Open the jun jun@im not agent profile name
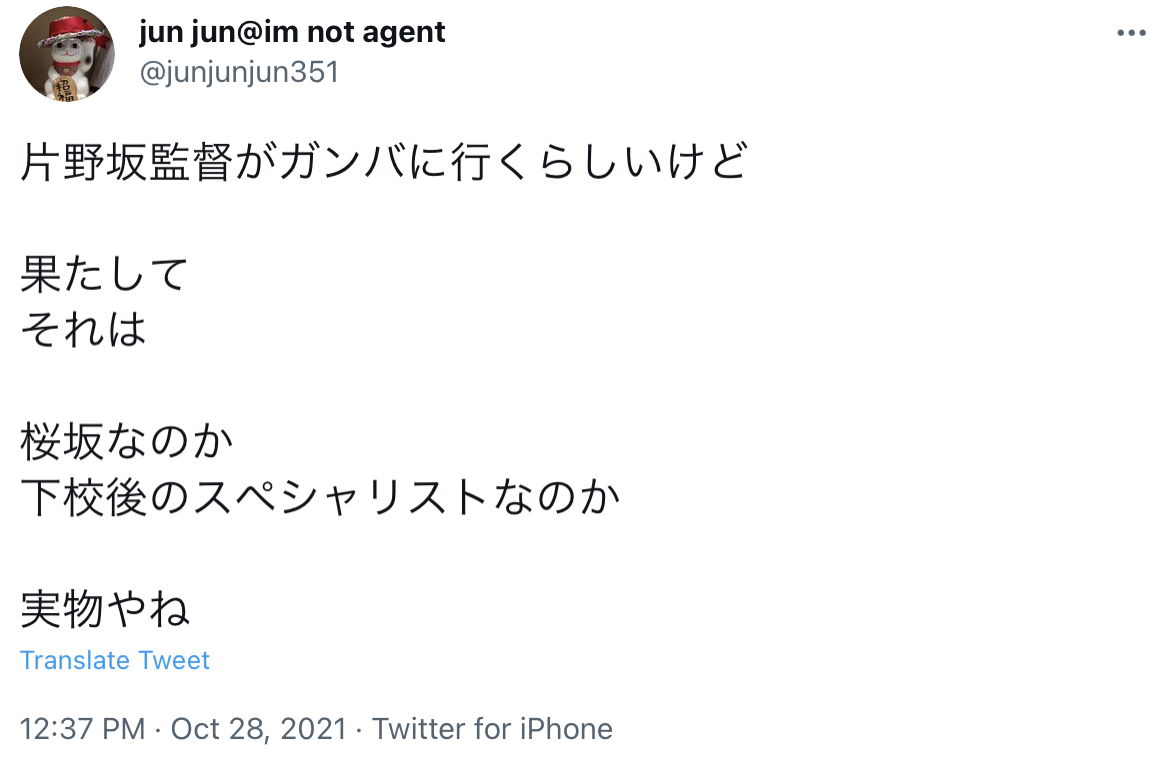Image resolution: width=1158 pixels, height=763 pixels. click(292, 33)
